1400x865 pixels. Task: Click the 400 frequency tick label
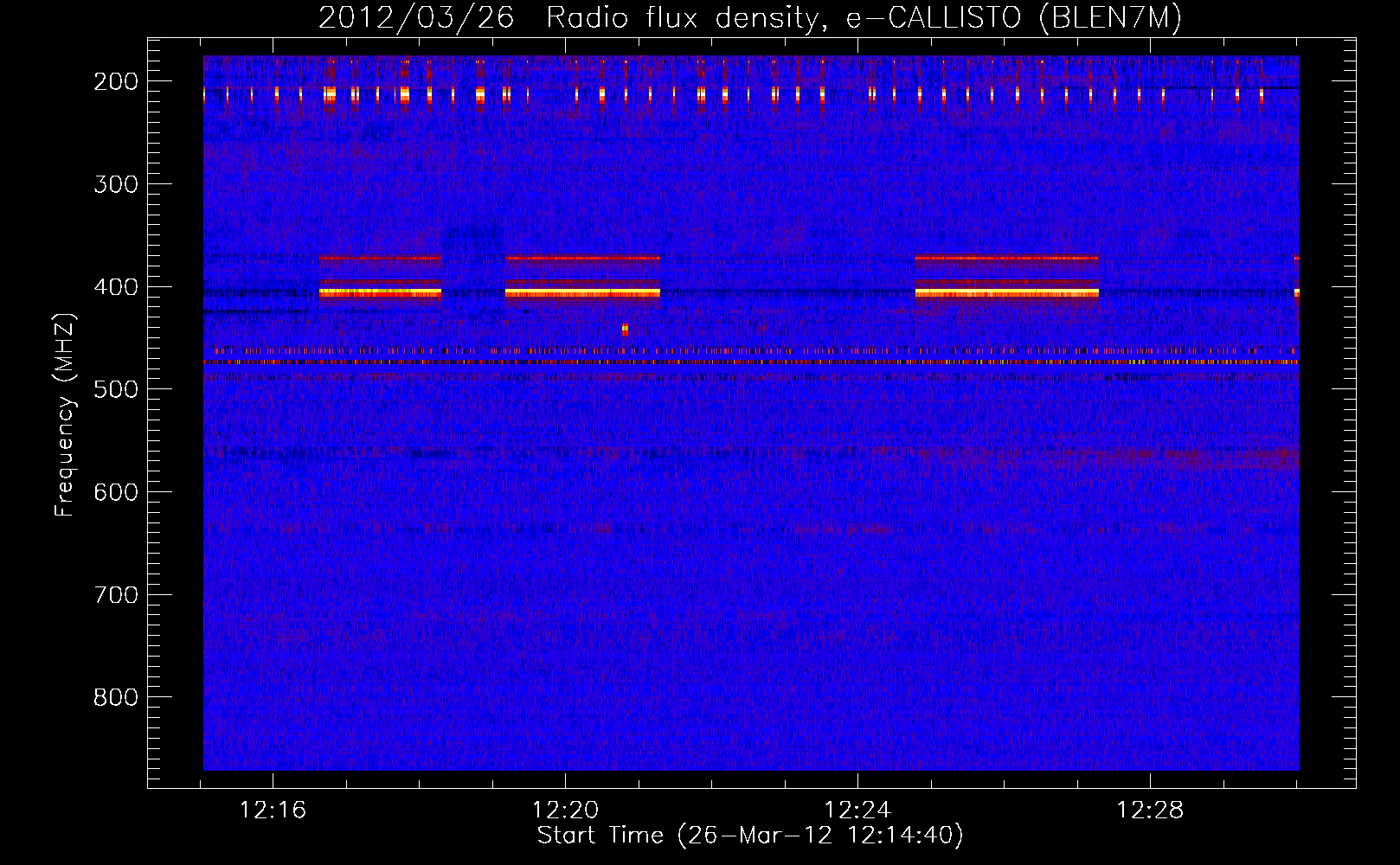point(116,287)
